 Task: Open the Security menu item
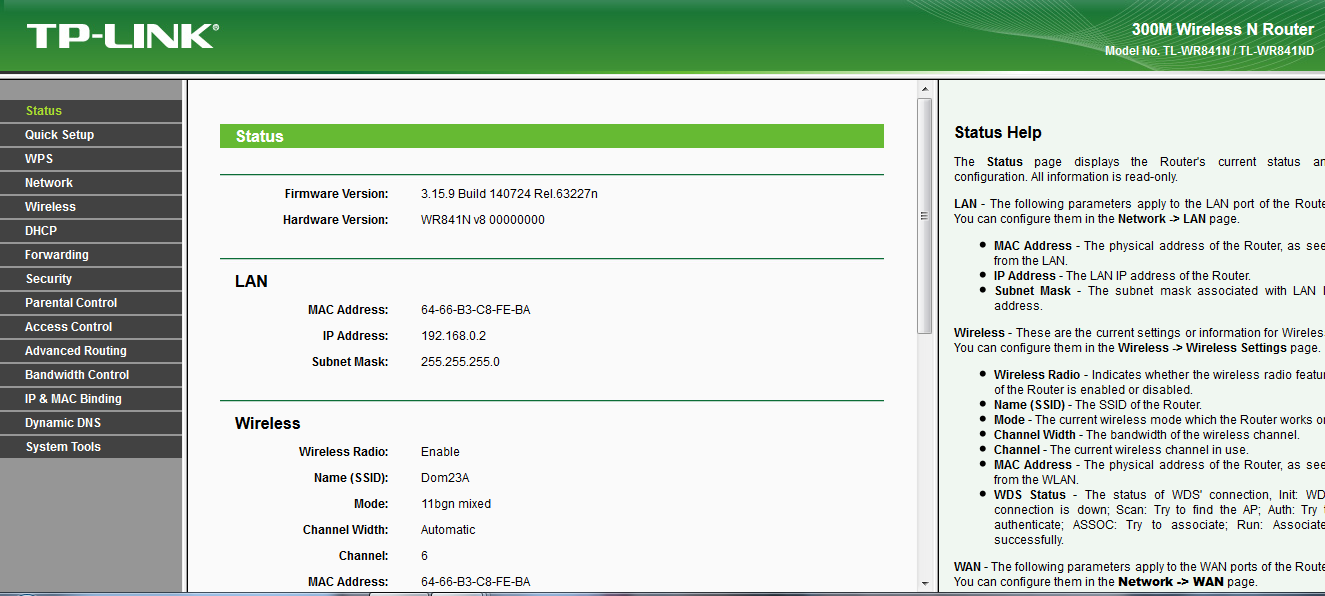click(49, 279)
